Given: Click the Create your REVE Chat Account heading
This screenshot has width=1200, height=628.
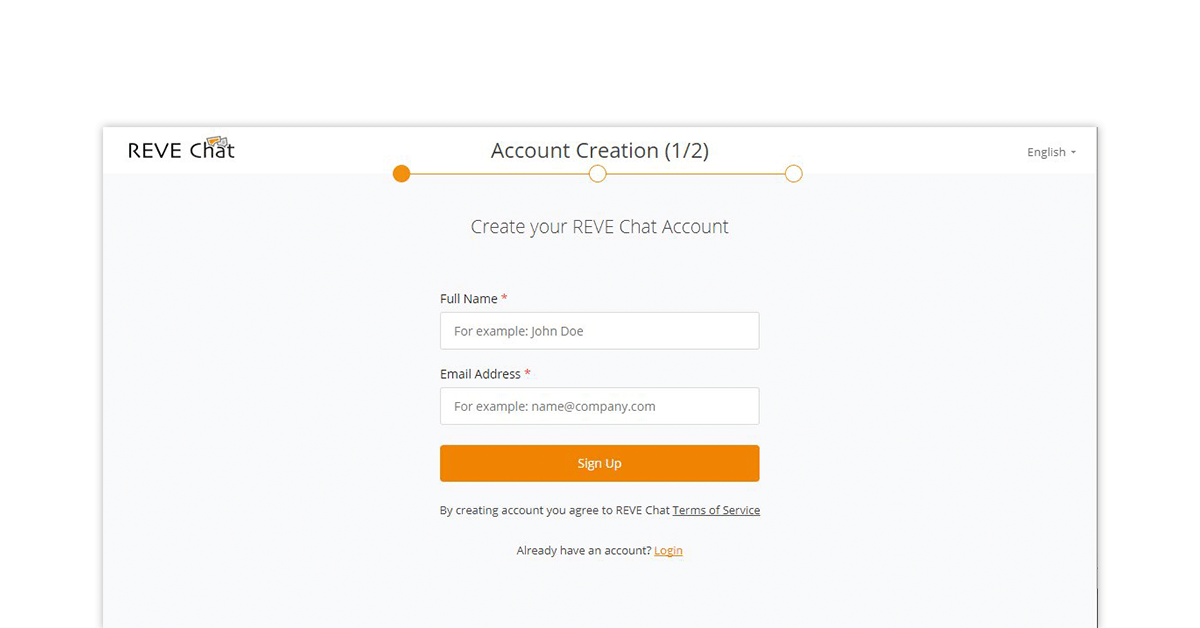Looking at the screenshot, I should pos(599,227).
